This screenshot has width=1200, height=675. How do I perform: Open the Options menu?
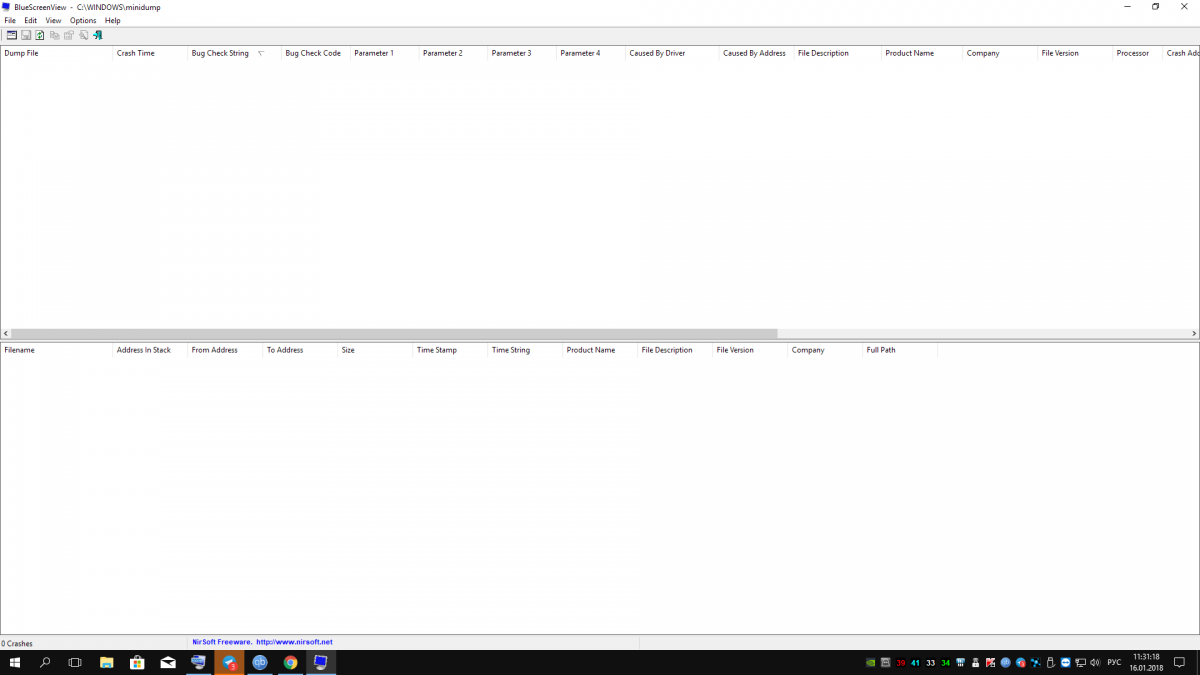click(83, 20)
